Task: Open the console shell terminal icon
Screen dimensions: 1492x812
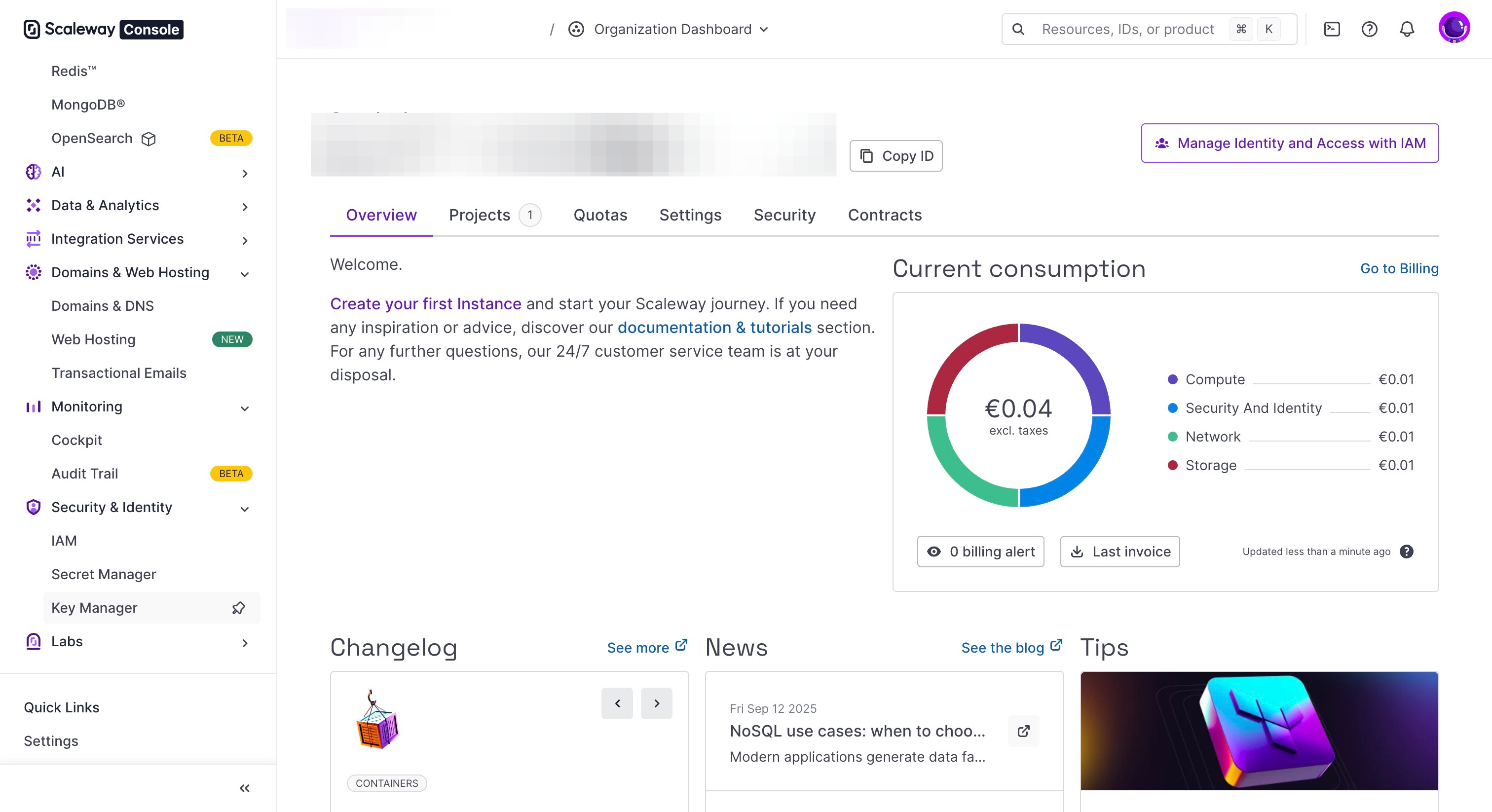Action: 1332,29
